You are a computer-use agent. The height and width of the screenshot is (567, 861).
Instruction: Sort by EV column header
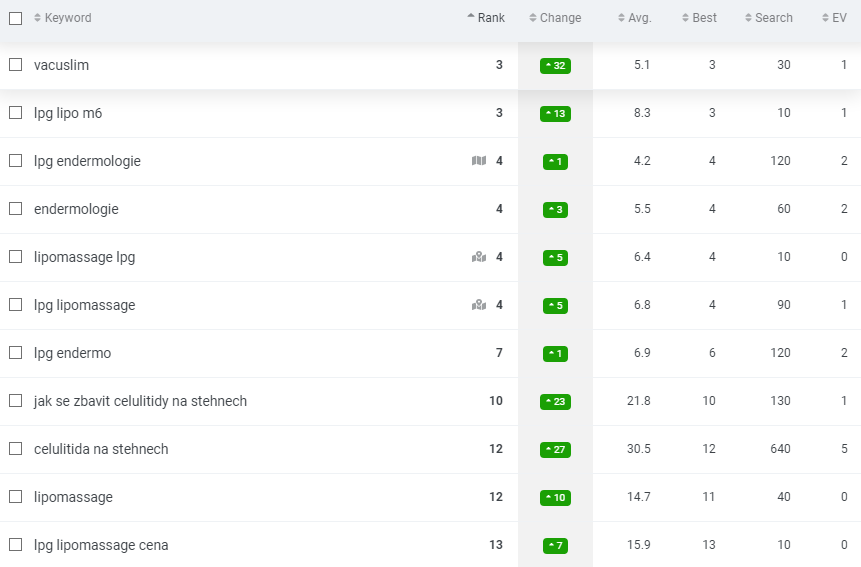click(834, 18)
